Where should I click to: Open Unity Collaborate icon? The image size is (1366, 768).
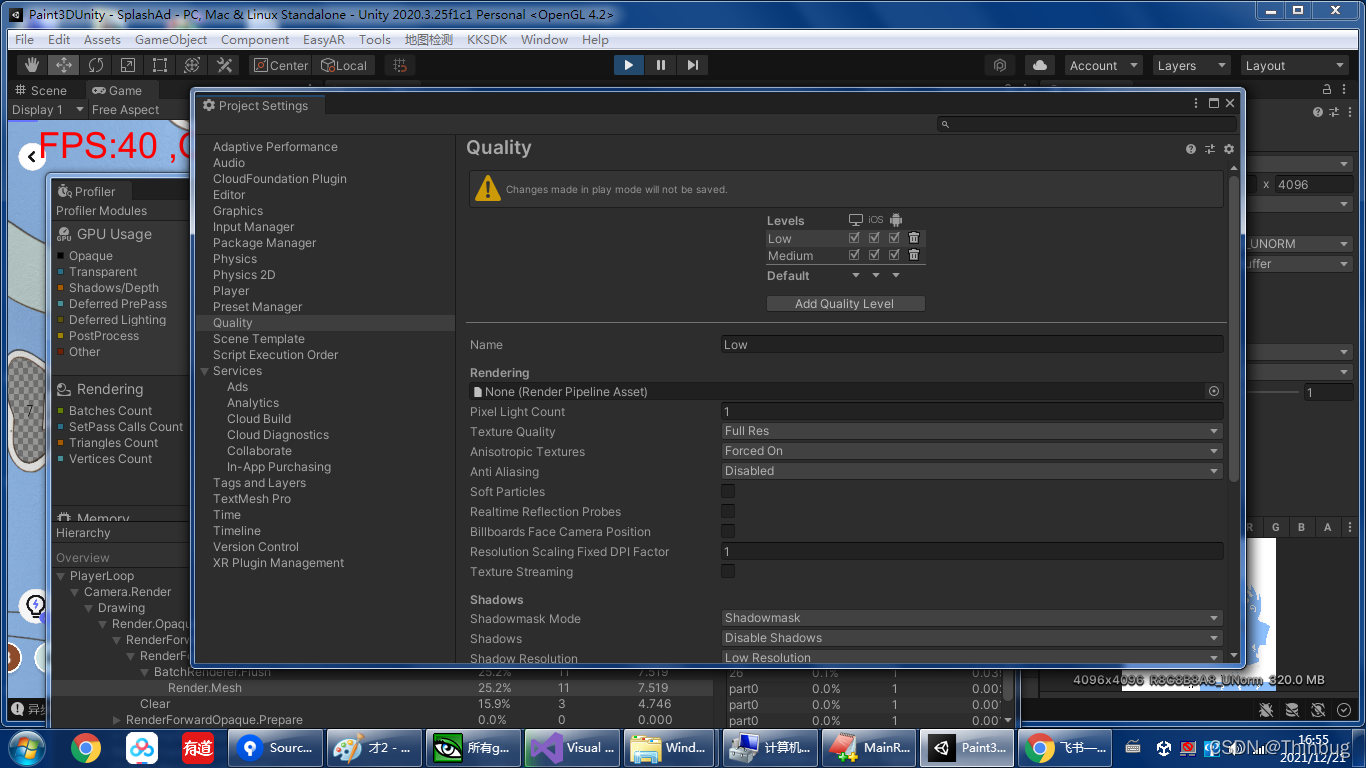[x=1000, y=65]
